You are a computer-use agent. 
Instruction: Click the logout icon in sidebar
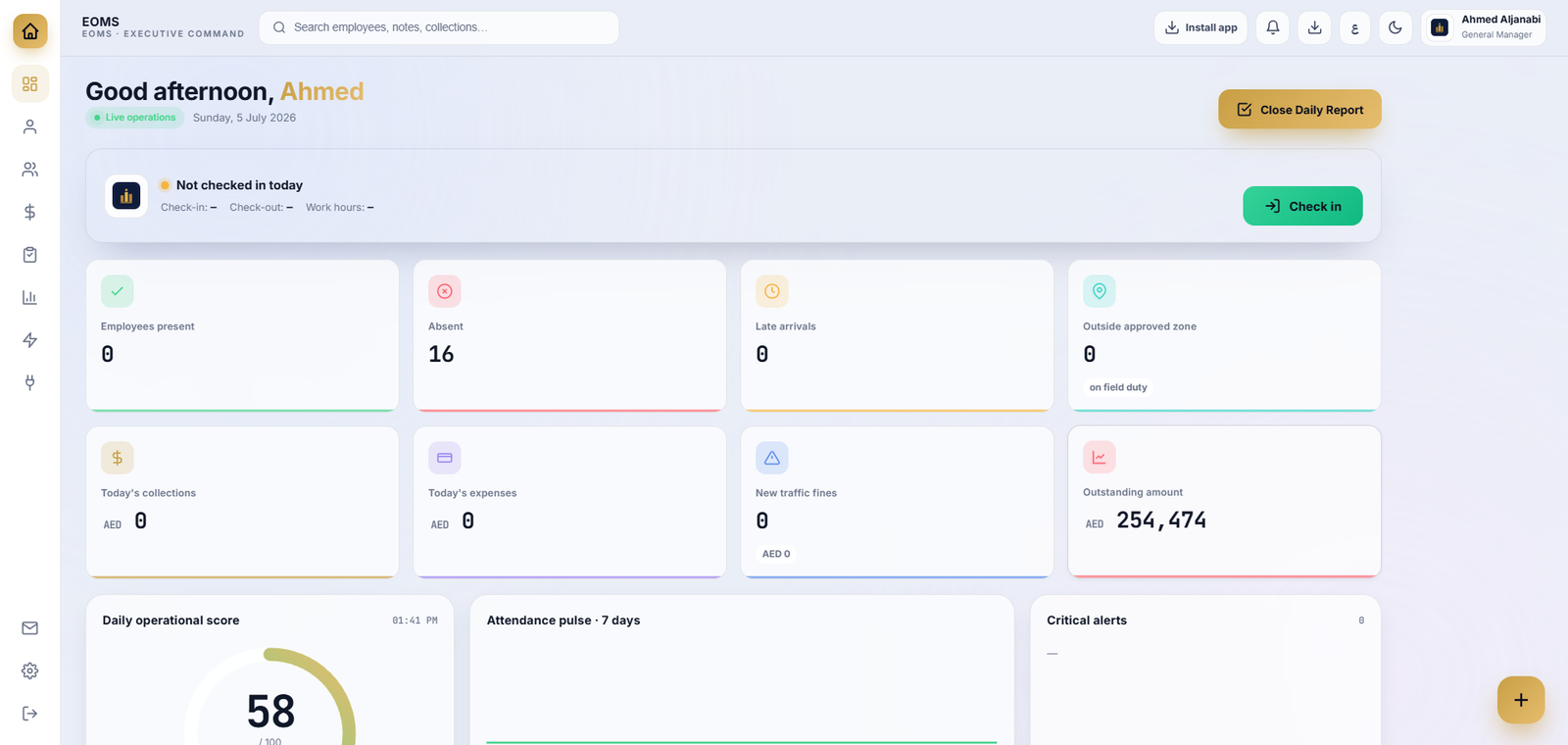(x=30, y=714)
